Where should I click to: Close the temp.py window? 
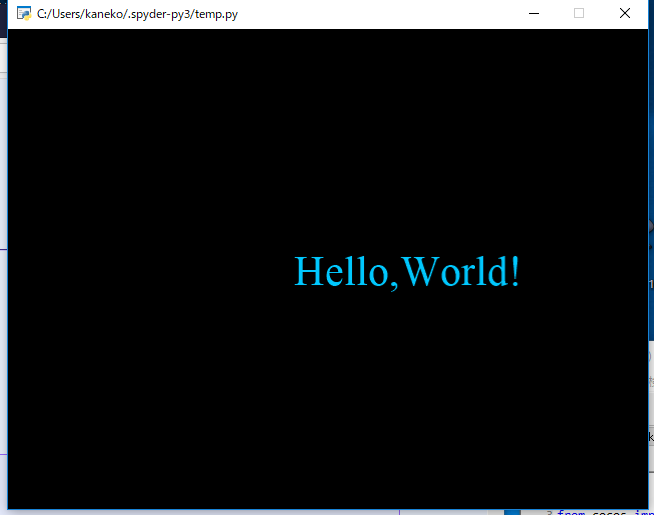624,13
